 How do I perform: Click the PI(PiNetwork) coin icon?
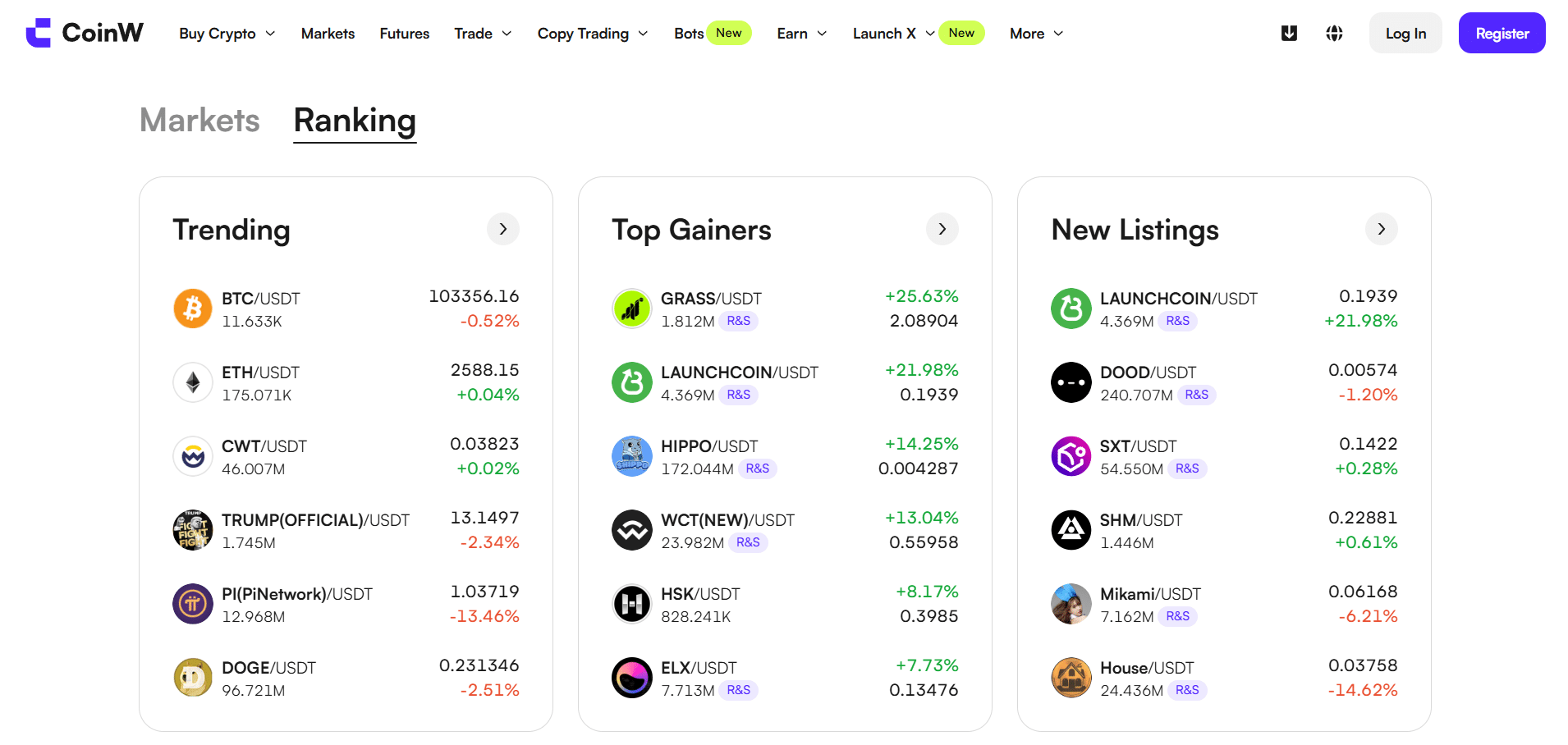point(193,604)
